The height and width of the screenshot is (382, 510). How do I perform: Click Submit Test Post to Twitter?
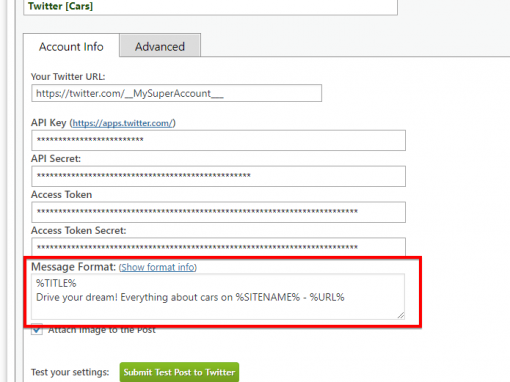point(179,372)
